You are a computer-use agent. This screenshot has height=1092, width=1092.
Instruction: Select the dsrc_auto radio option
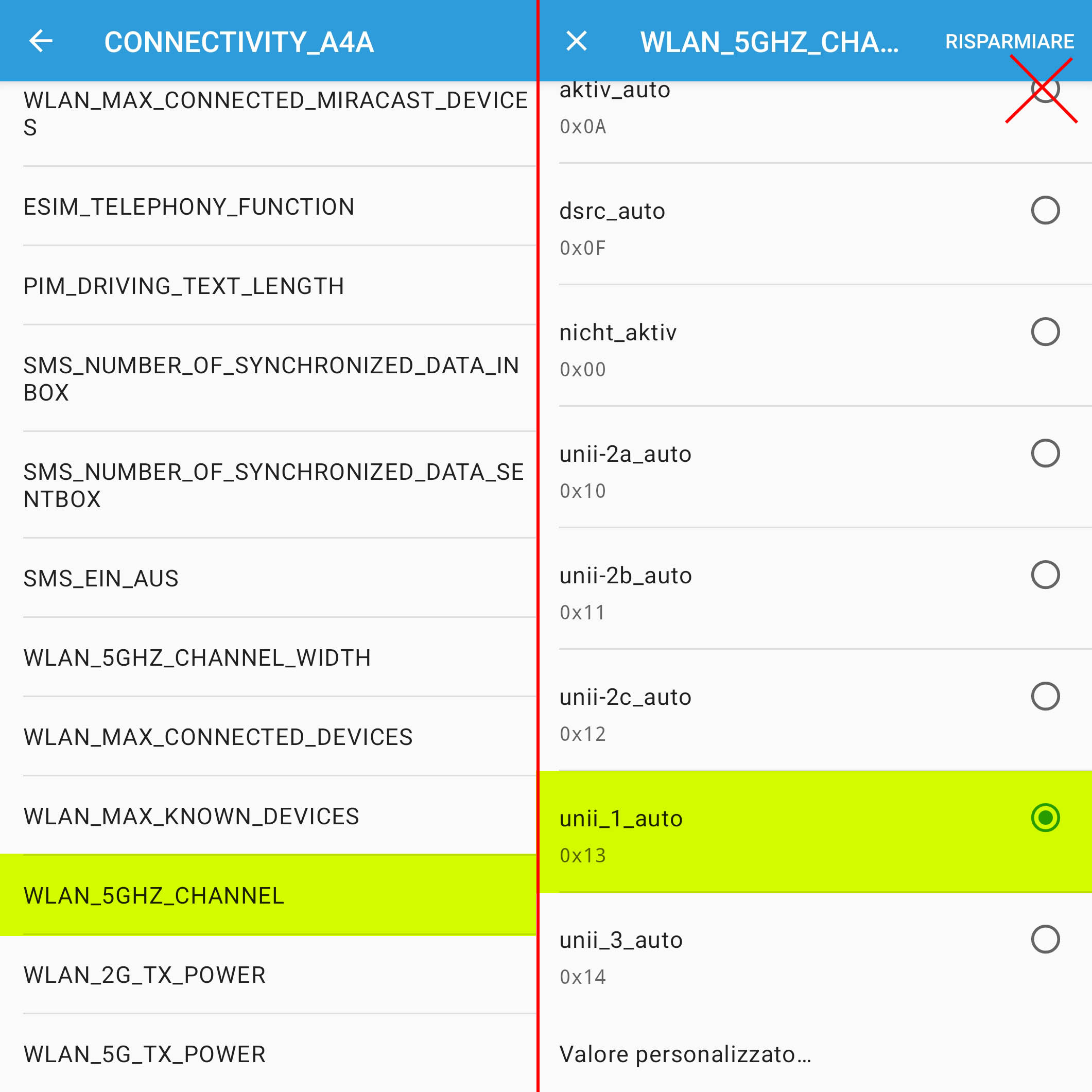[x=1045, y=210]
